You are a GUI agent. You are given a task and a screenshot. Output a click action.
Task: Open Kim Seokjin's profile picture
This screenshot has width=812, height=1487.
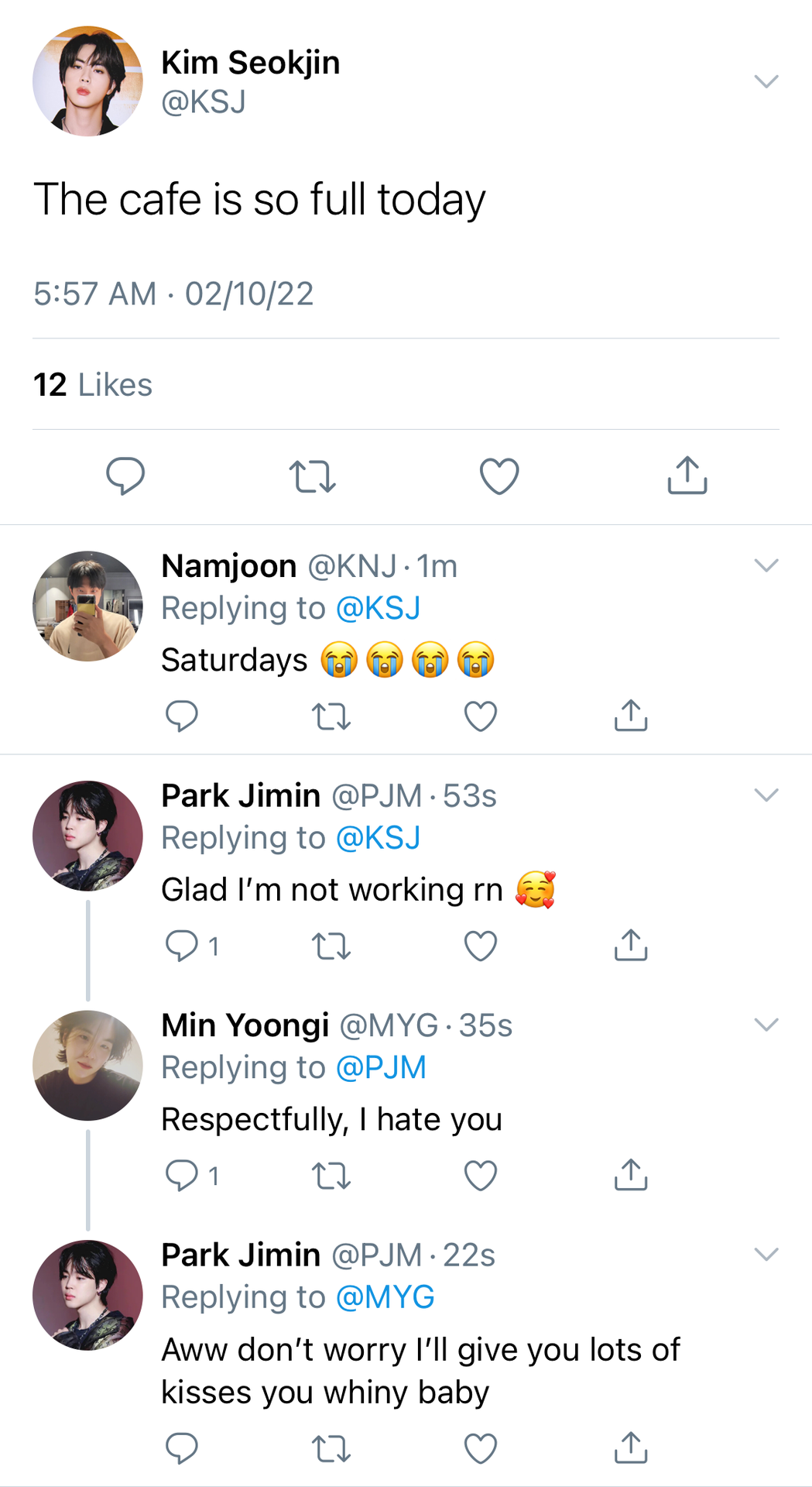87,81
